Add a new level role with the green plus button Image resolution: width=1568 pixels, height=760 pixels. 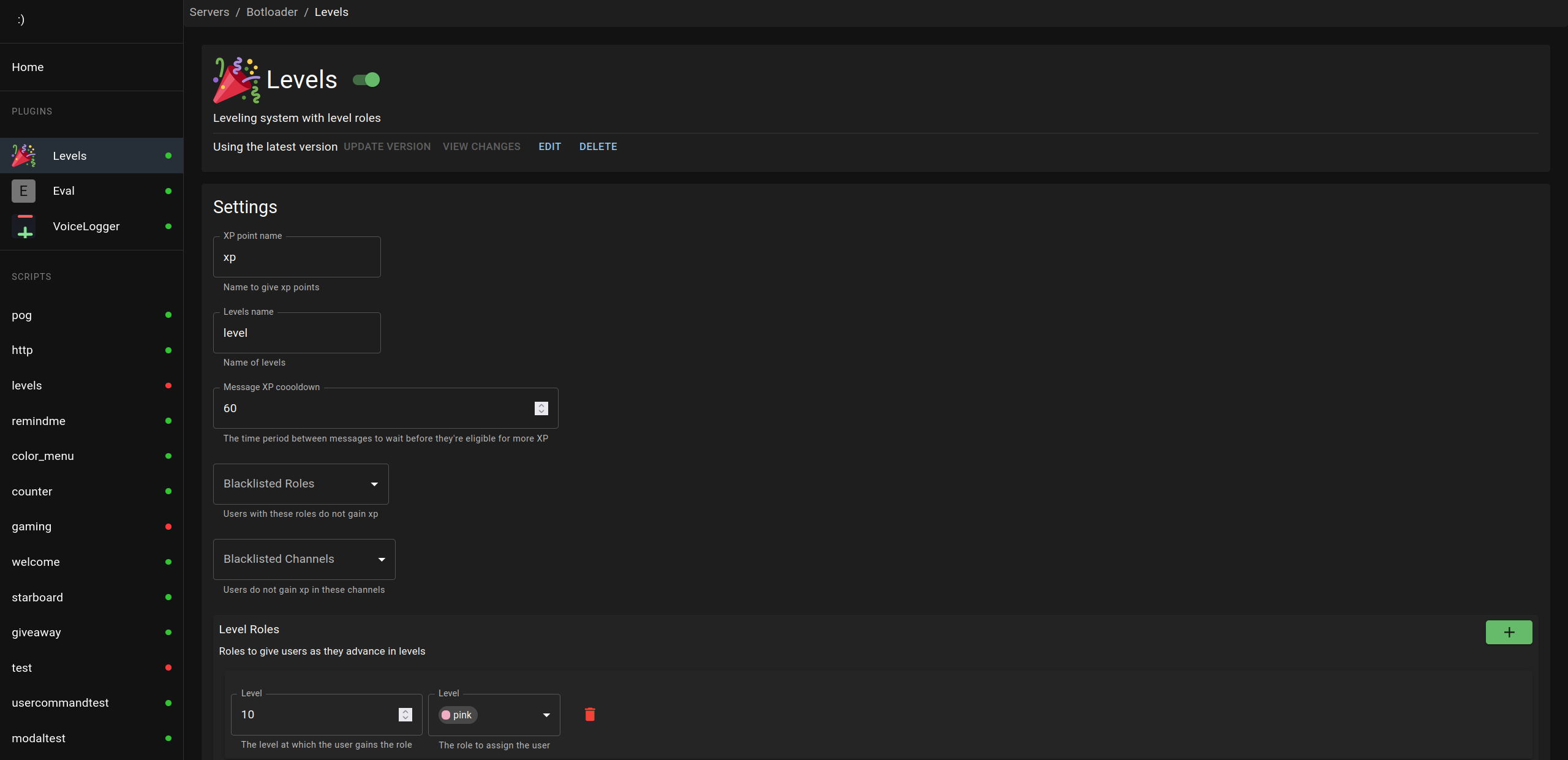[1508, 632]
